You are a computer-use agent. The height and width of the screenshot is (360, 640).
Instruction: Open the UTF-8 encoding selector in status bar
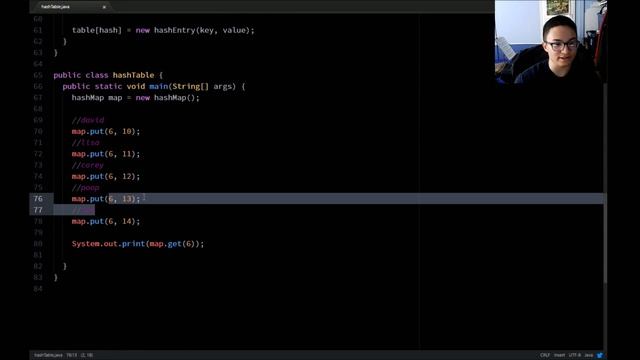(575, 355)
